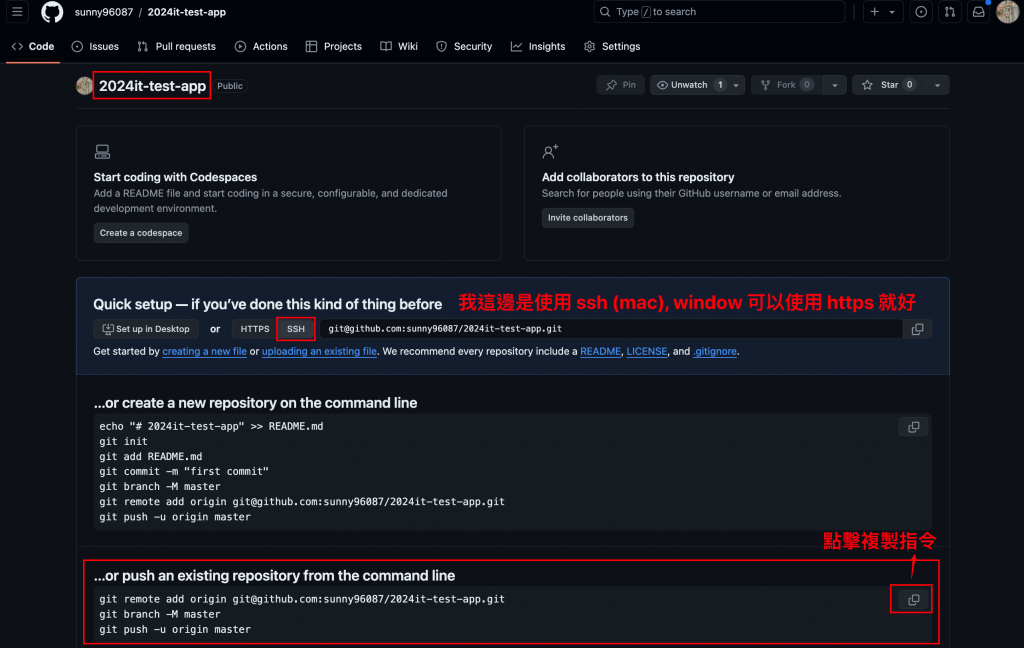
Task: Expand the create new dropdown caret
Action: coord(892,12)
